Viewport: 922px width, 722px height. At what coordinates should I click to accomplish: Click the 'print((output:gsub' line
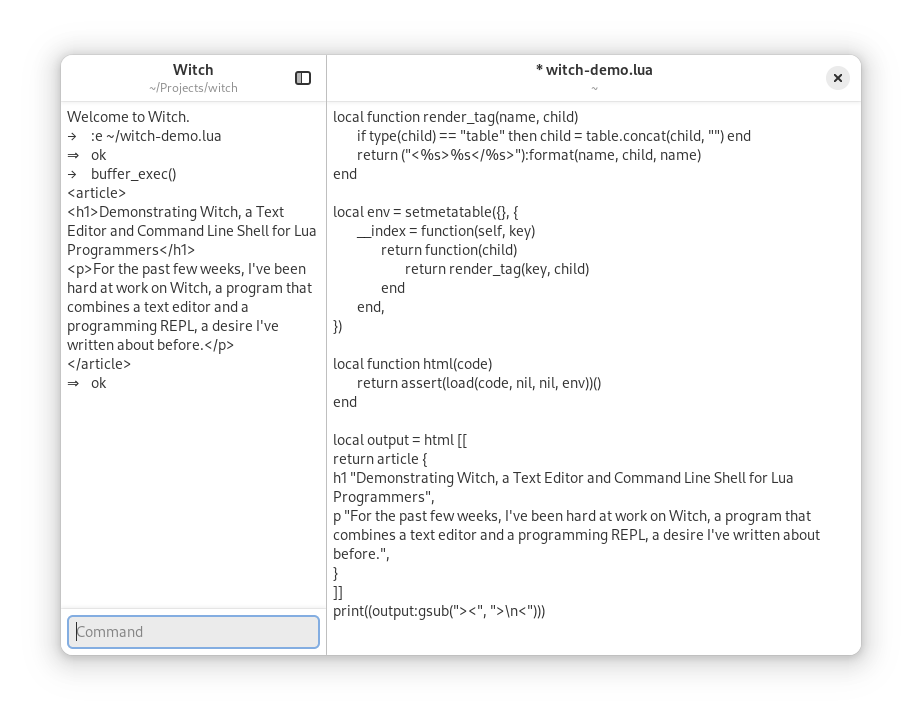coord(439,611)
